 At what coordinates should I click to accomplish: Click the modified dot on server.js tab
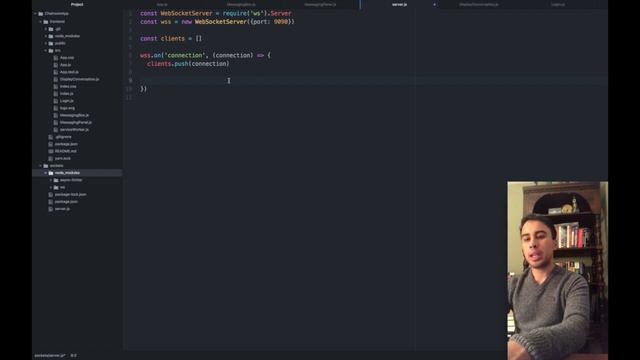[x=434, y=4]
